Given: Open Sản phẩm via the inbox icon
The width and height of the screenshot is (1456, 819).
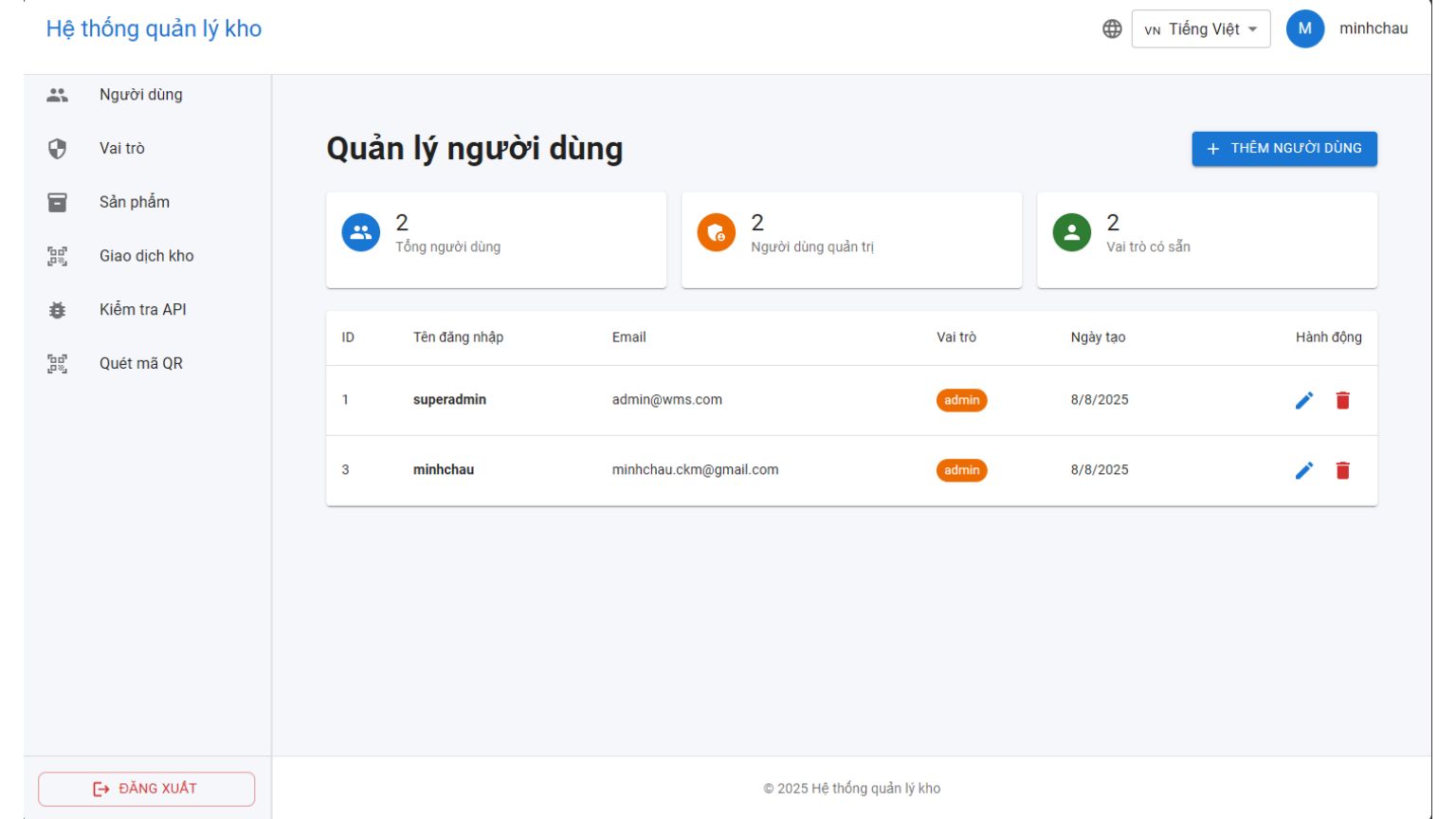Looking at the screenshot, I should (57, 201).
